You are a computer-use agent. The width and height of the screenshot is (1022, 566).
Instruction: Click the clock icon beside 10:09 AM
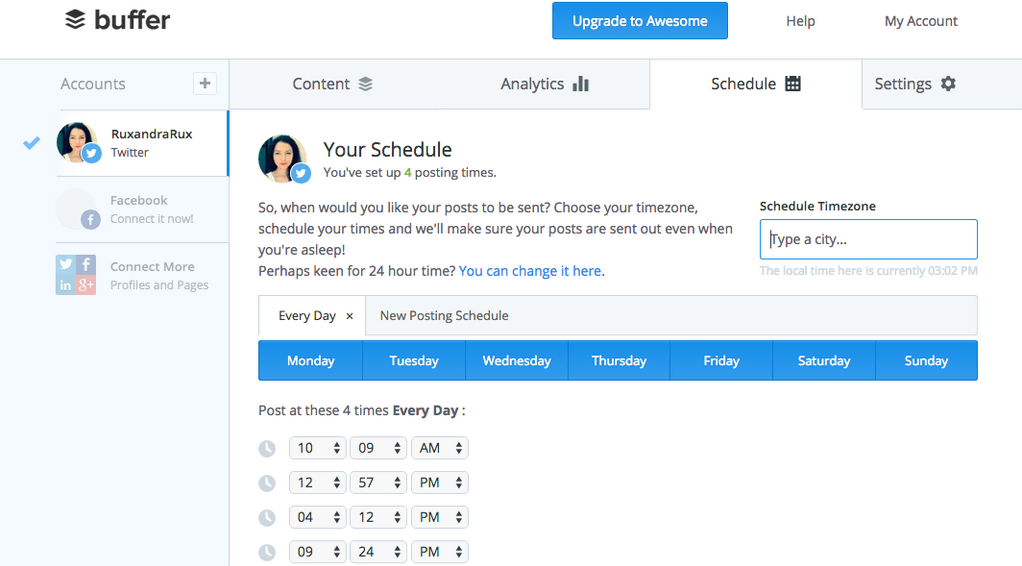tap(267, 449)
